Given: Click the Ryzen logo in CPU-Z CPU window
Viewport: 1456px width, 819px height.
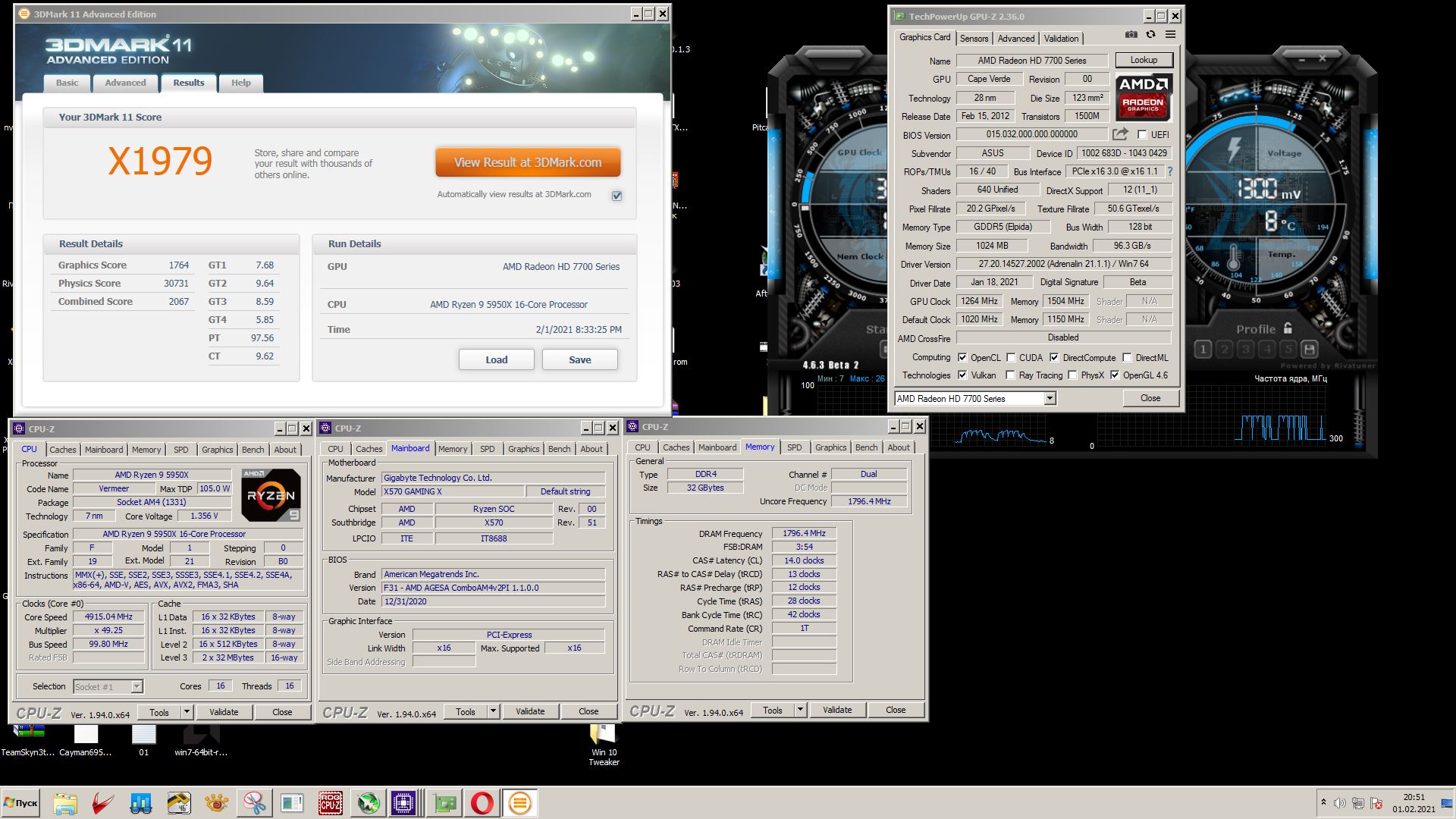Looking at the screenshot, I should click(271, 495).
